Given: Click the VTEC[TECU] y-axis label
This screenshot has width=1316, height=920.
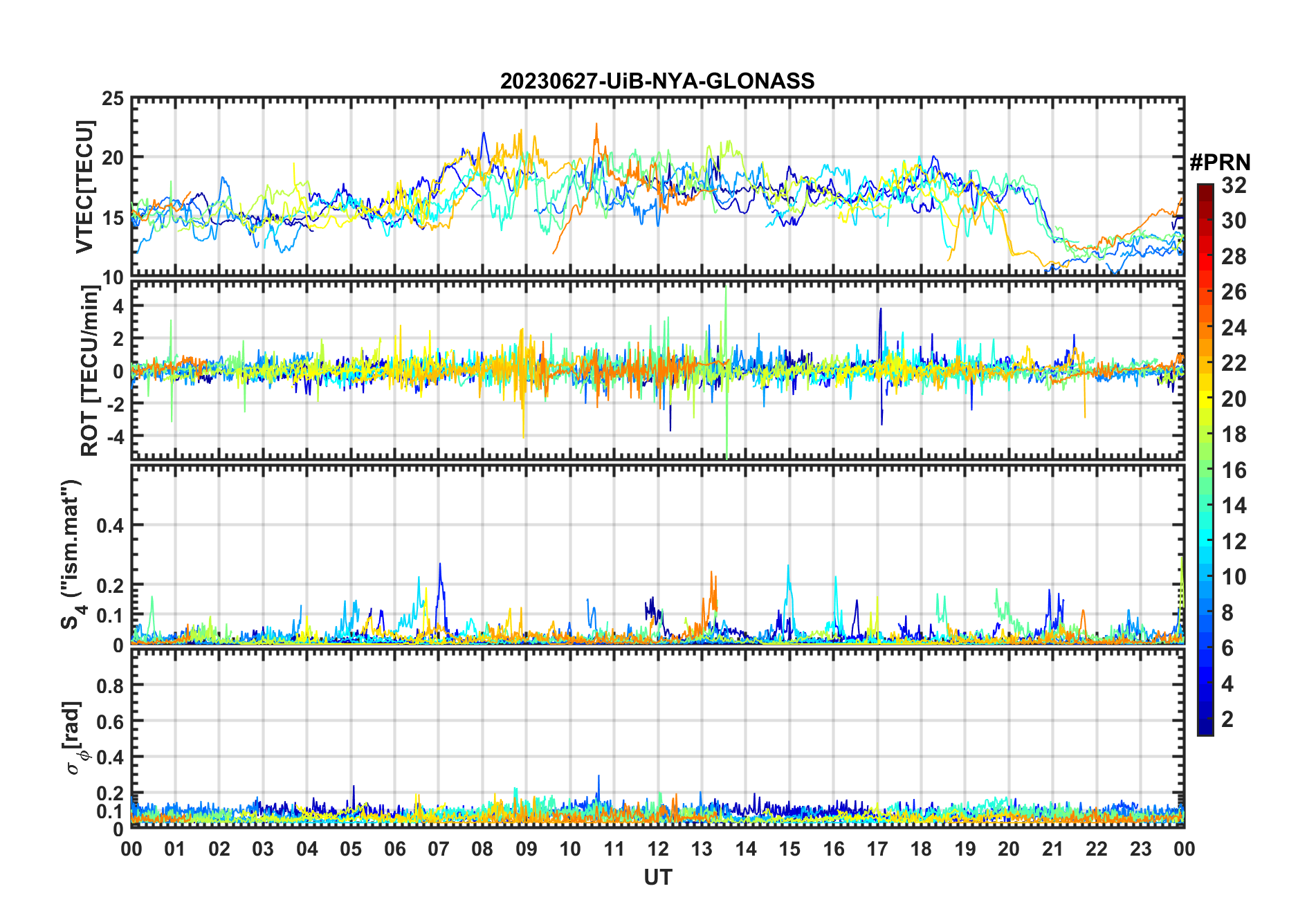Looking at the screenshot, I should click(84, 187).
